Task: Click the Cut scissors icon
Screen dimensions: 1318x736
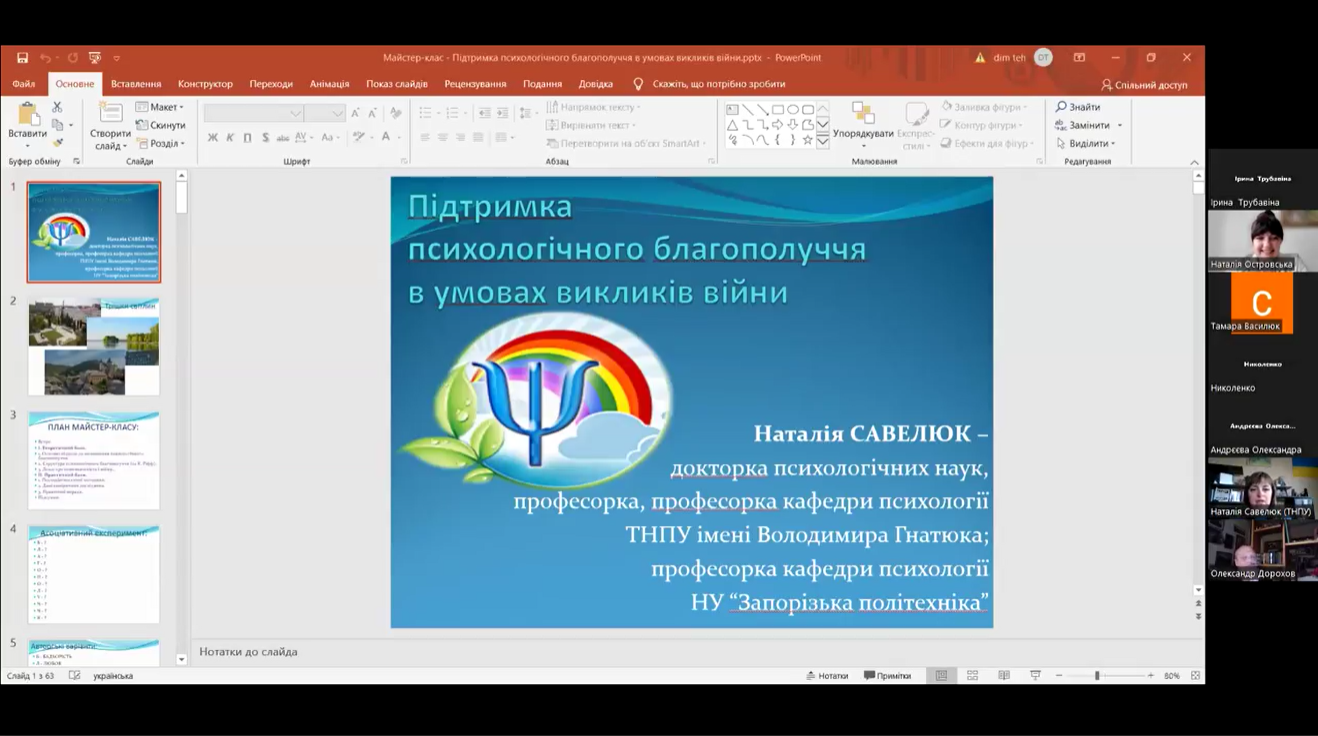Action: click(x=57, y=107)
